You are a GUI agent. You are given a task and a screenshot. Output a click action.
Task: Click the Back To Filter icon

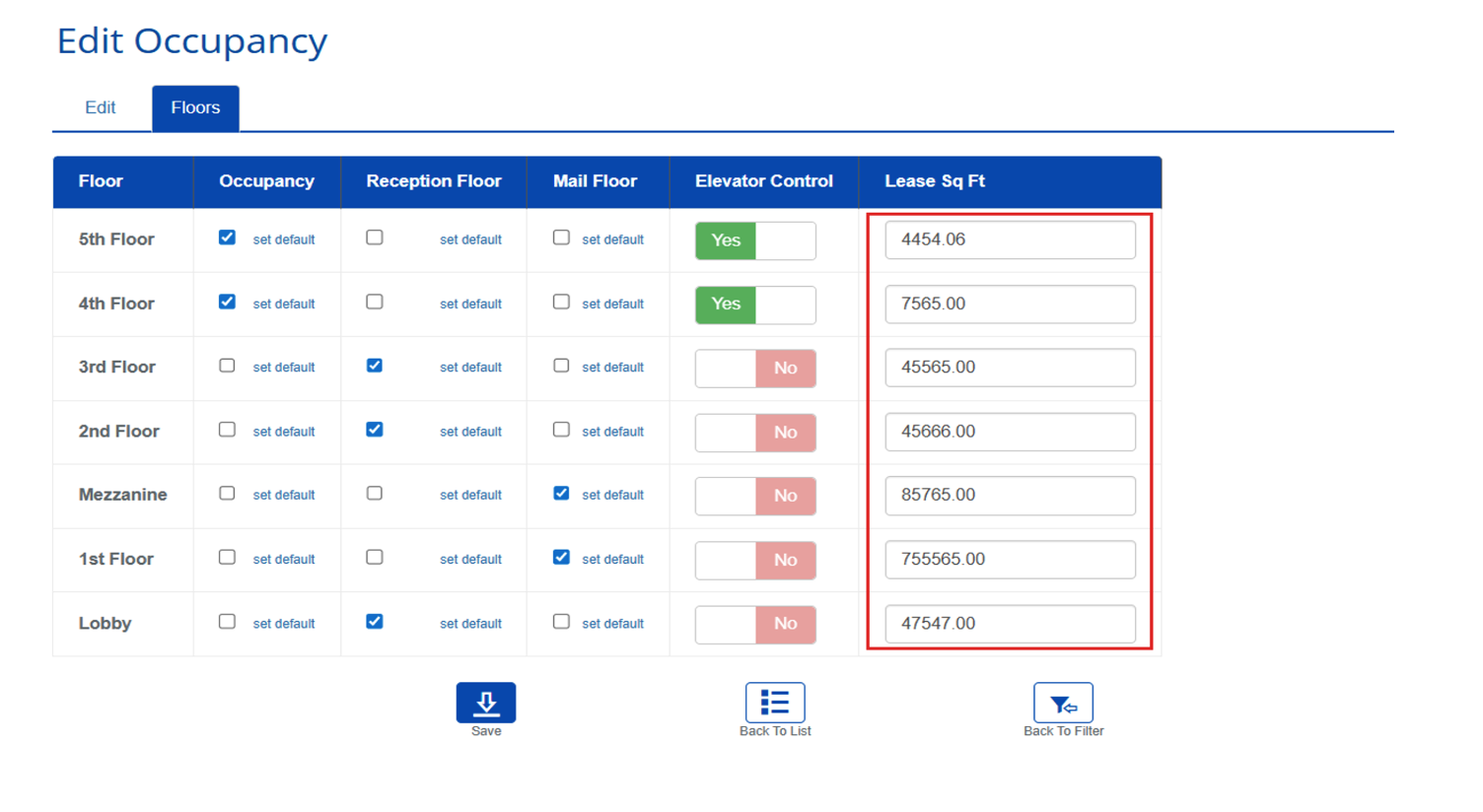tap(1062, 703)
